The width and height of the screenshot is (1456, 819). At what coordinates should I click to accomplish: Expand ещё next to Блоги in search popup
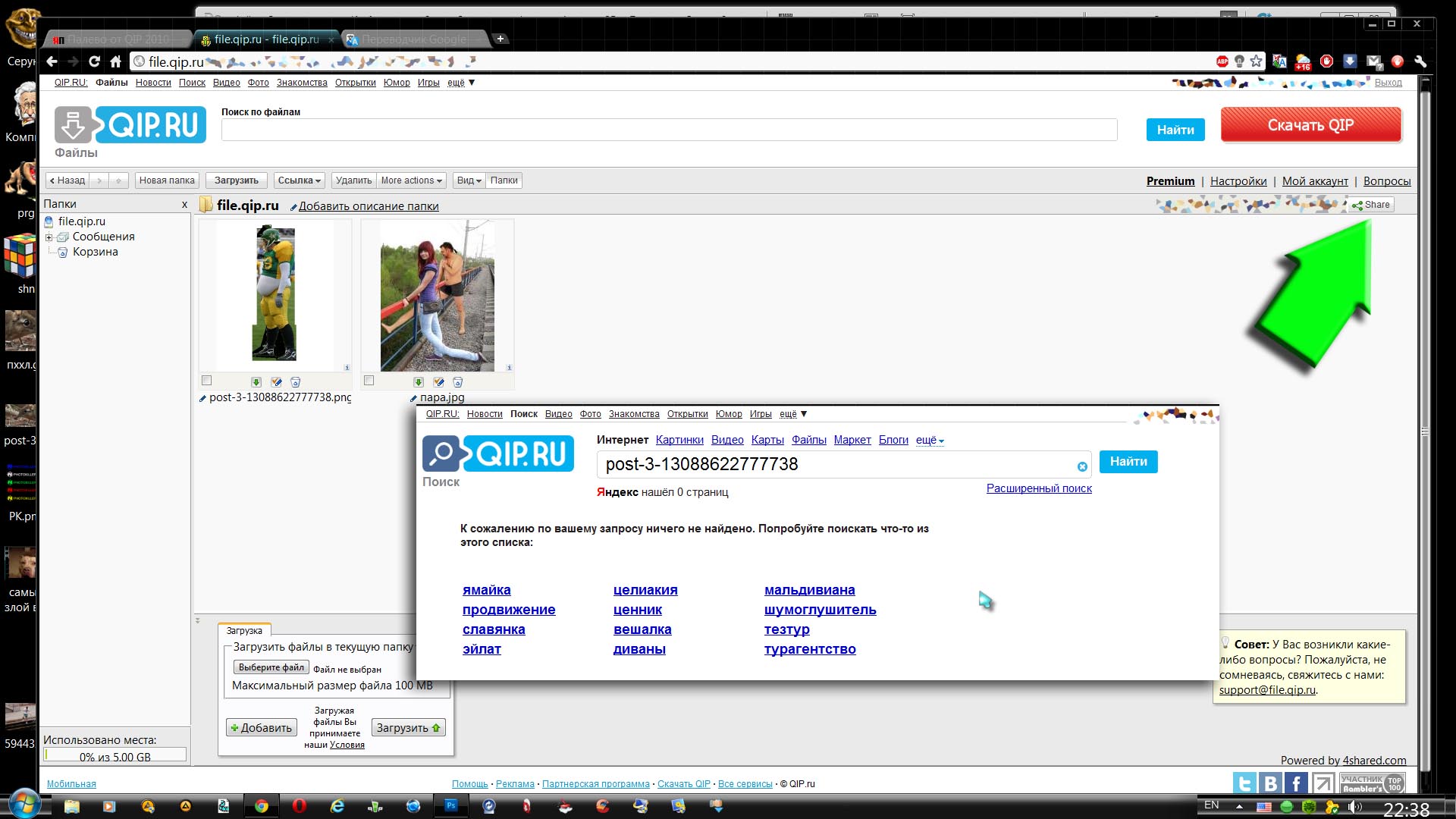point(930,440)
